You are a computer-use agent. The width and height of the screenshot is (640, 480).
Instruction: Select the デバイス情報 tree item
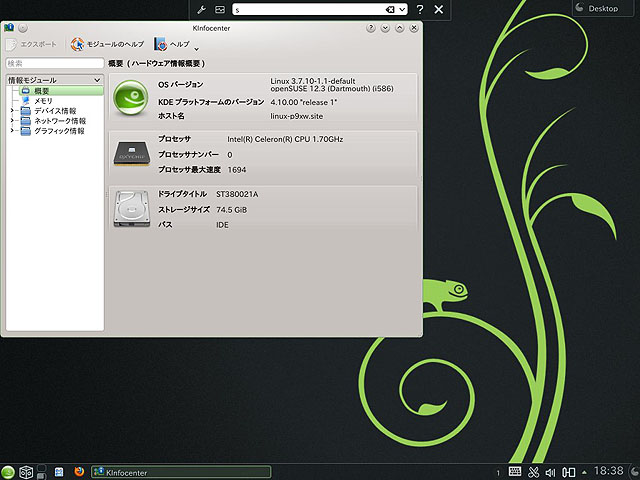tap(49, 111)
